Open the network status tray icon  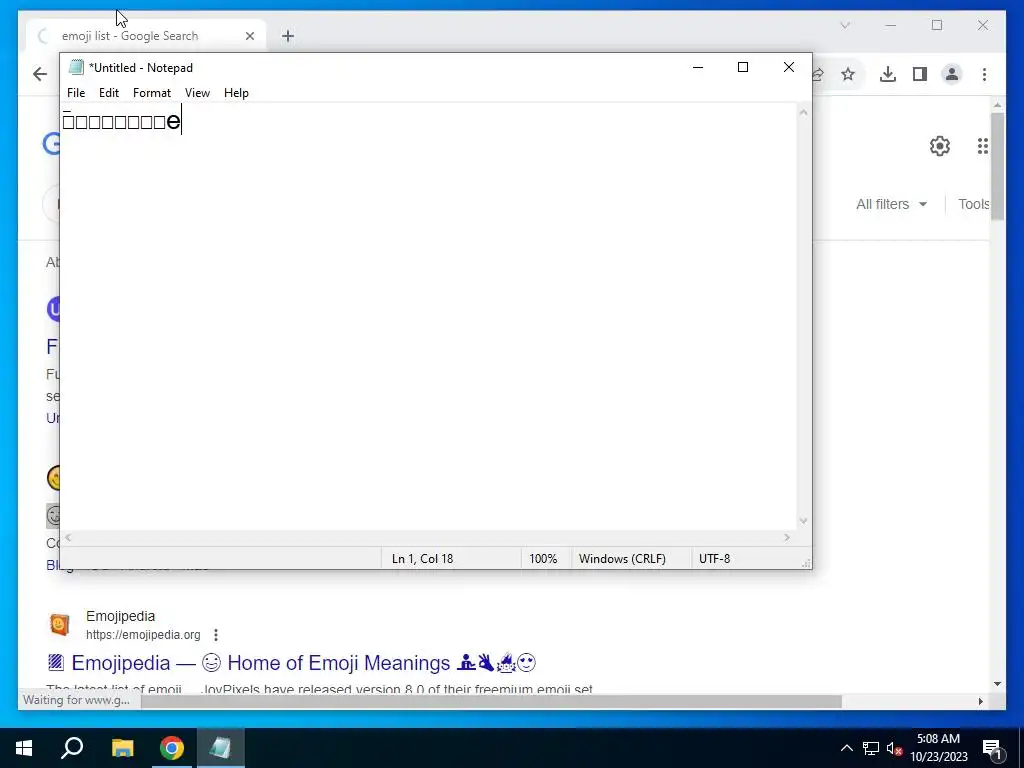point(871,748)
